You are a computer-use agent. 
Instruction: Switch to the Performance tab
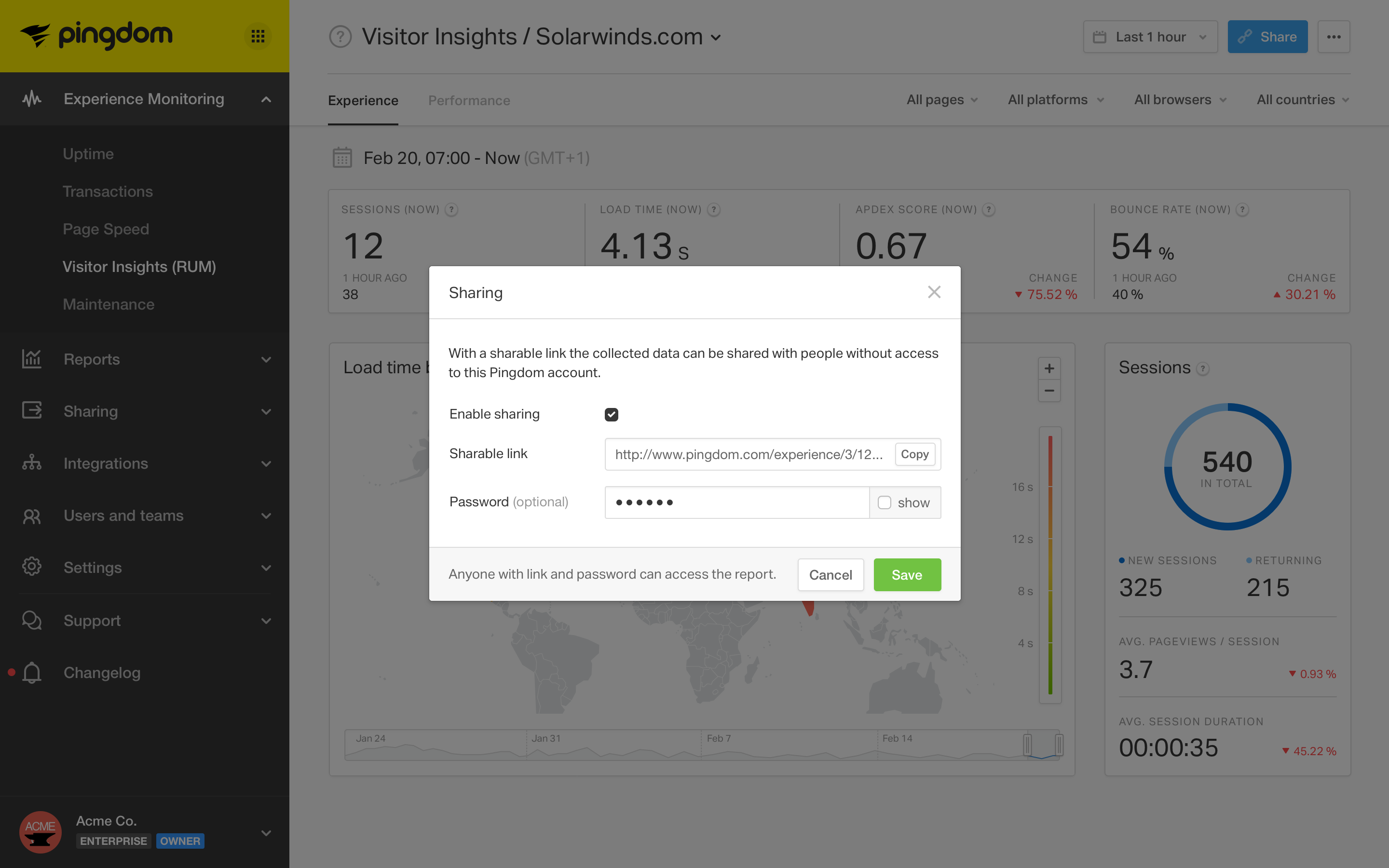pos(469,100)
